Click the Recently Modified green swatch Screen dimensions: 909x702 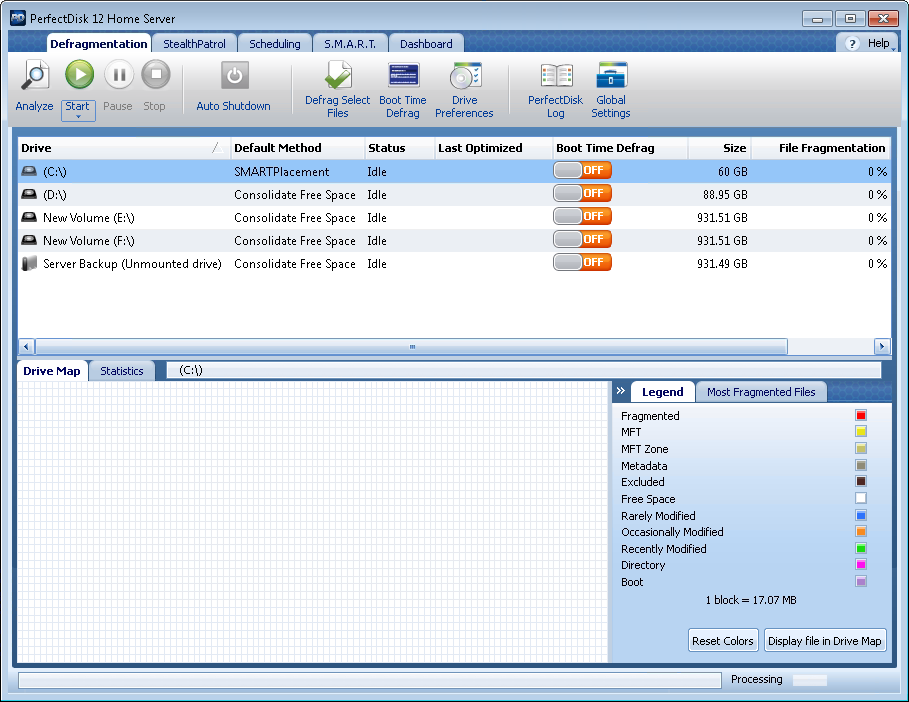pos(861,548)
